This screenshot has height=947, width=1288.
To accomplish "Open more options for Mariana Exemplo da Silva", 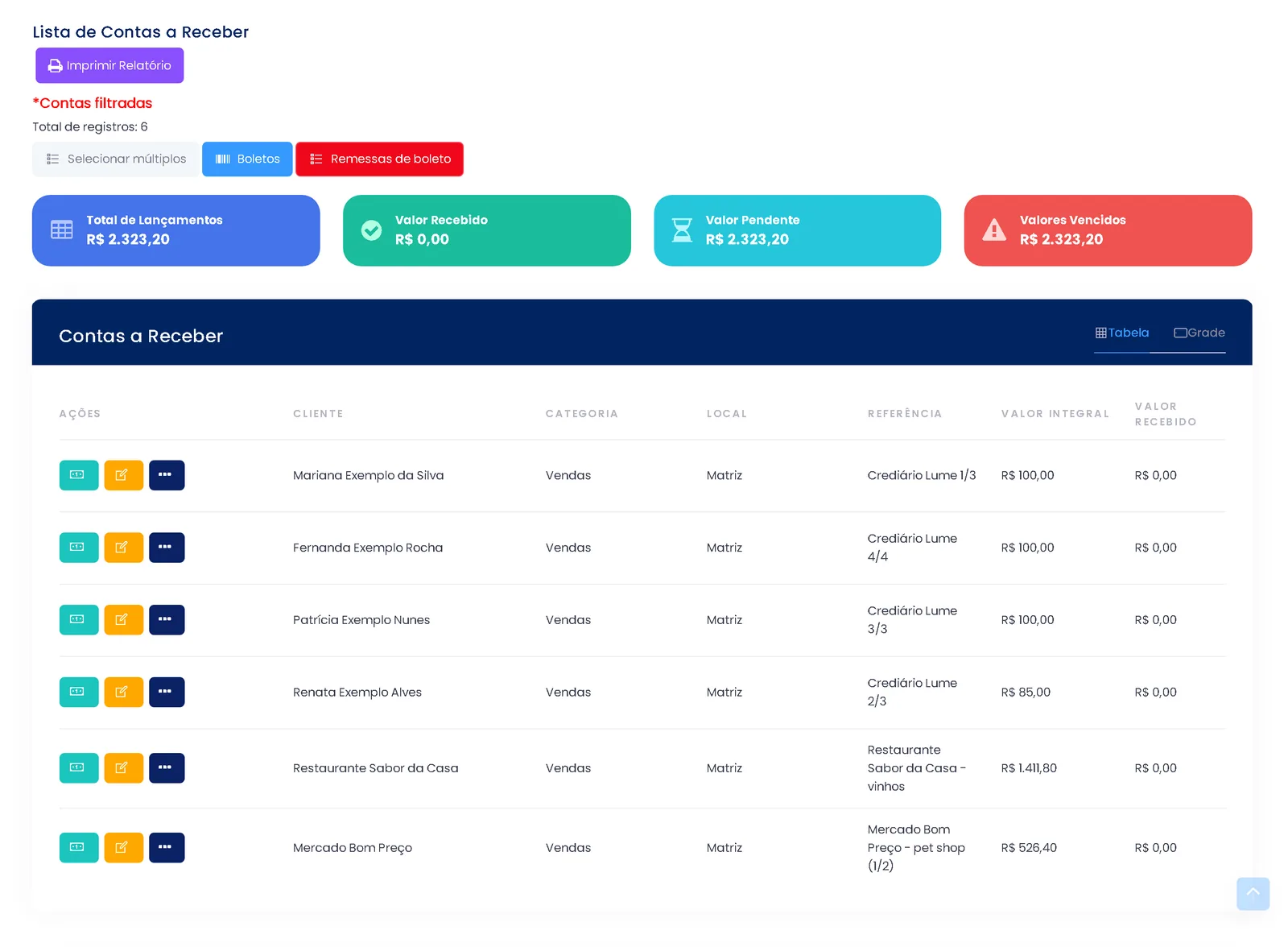I will [x=167, y=475].
